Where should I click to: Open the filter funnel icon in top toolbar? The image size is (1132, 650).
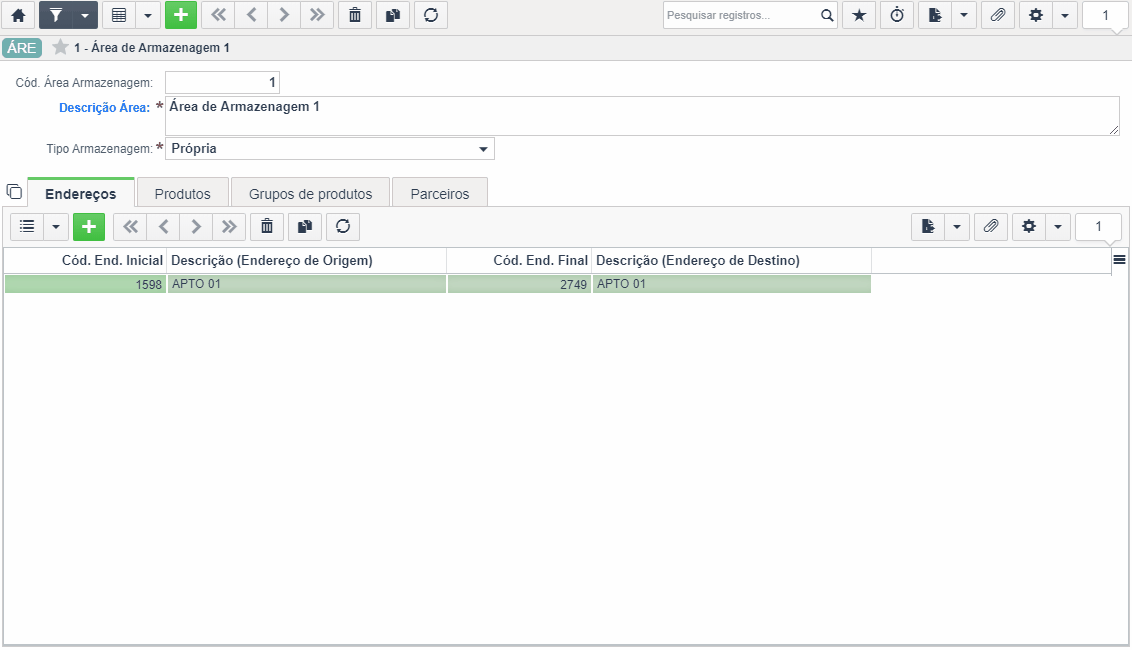pyautogui.click(x=56, y=15)
